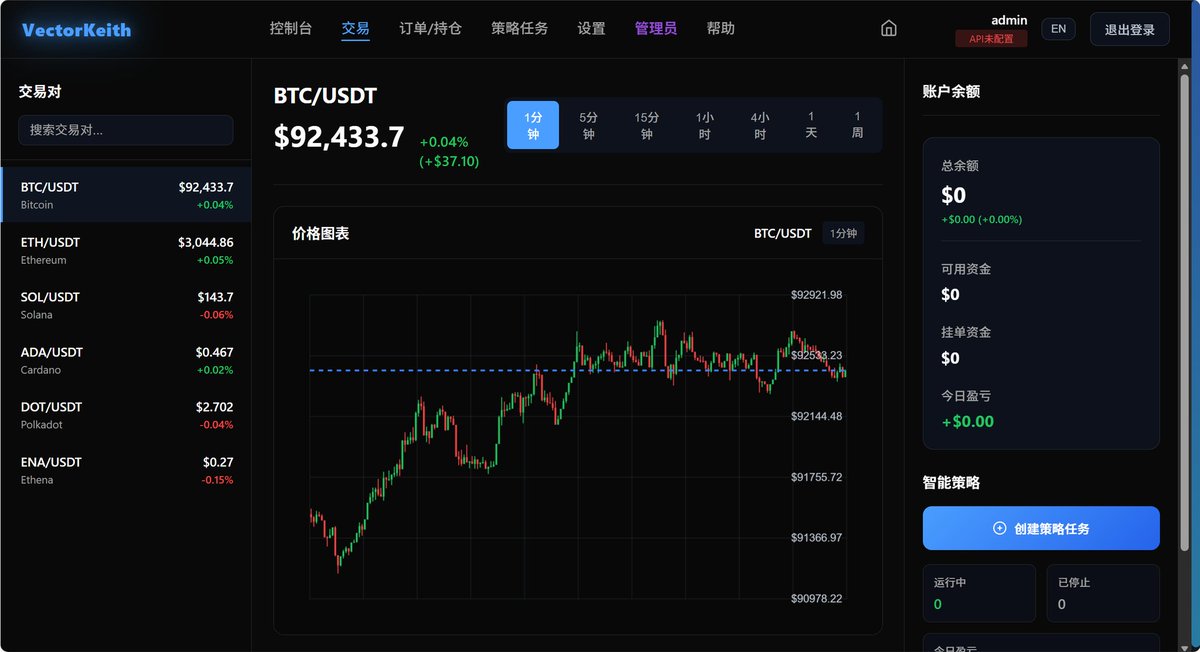
Task: Open the home icon in header
Action: pyautogui.click(x=889, y=29)
